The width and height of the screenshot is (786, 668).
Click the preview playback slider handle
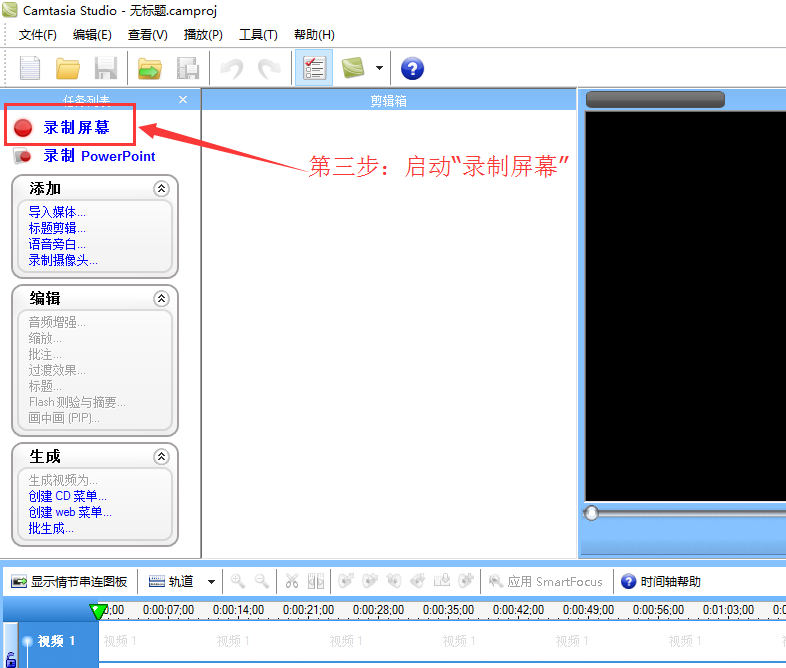592,513
